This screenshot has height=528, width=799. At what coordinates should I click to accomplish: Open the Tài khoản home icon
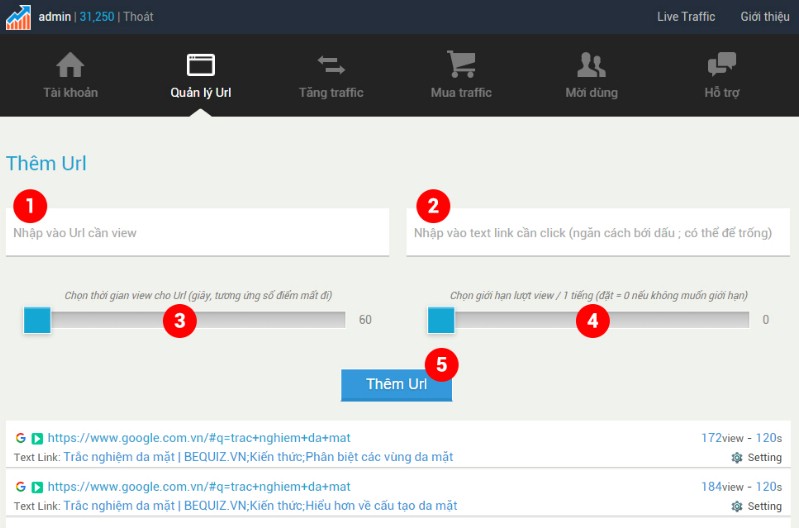click(70, 65)
